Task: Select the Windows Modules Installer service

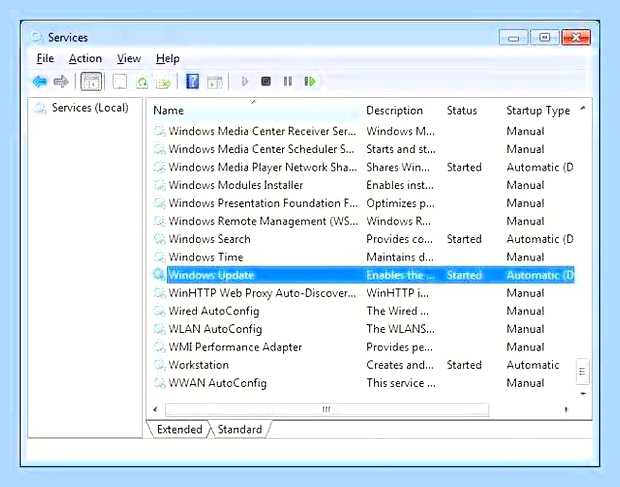Action: click(363, 185)
